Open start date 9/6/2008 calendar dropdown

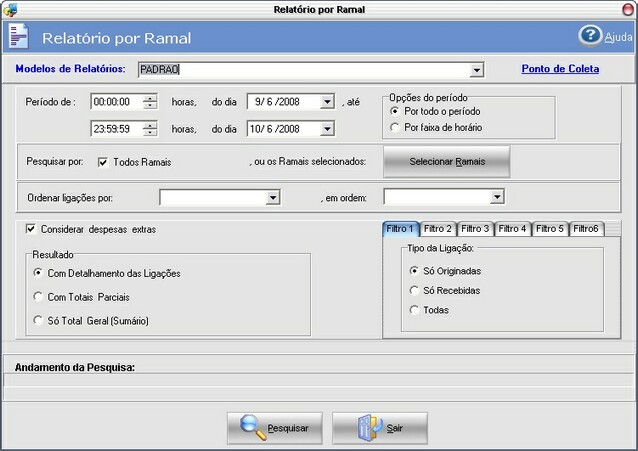(x=327, y=101)
